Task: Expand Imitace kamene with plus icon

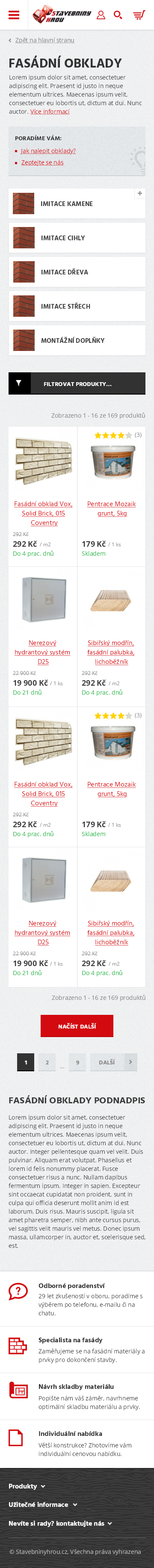Action: (139, 193)
